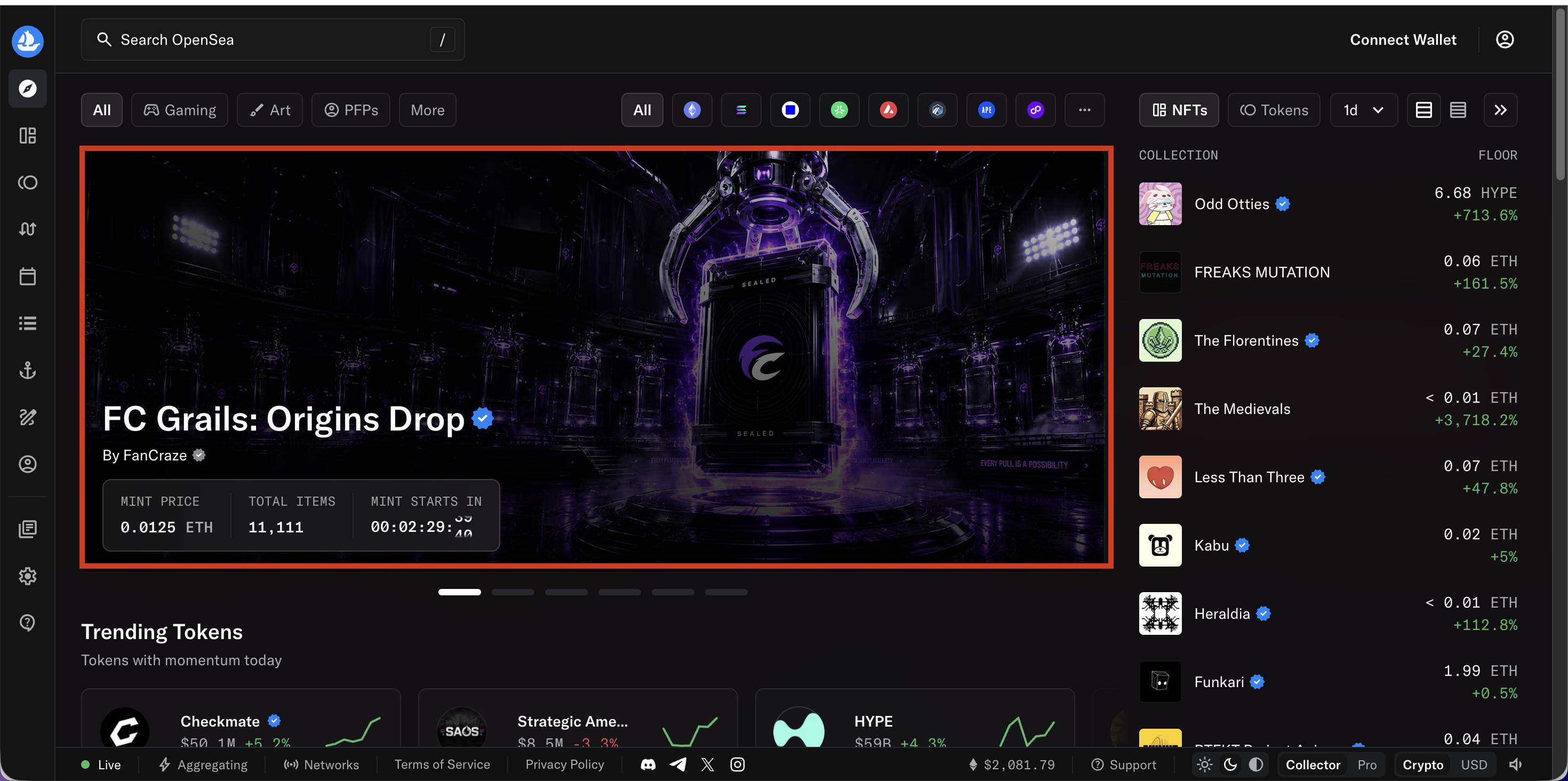Image resolution: width=1568 pixels, height=781 pixels.
Task: Show prices in Crypto
Action: point(1422,764)
